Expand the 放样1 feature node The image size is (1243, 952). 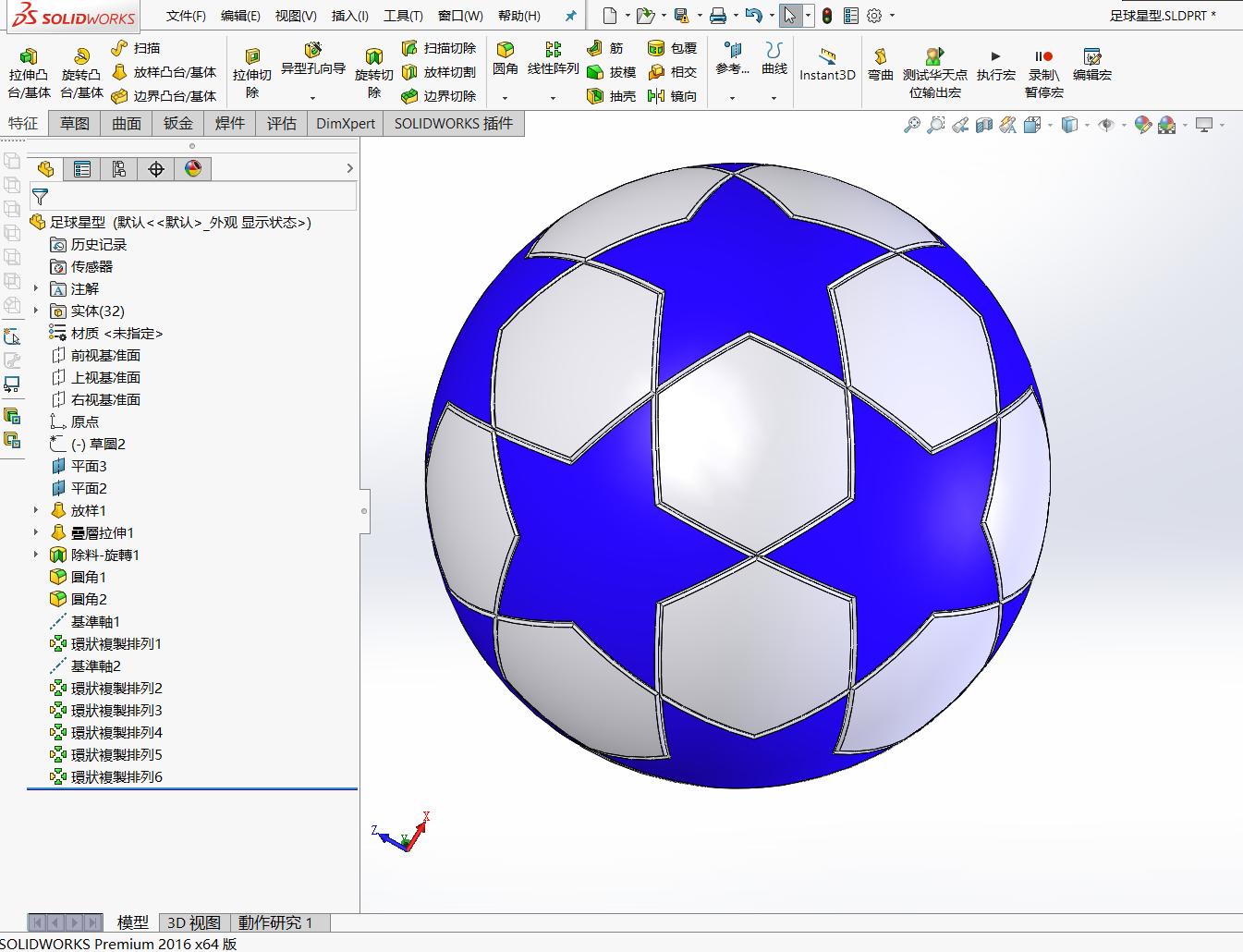point(36,510)
